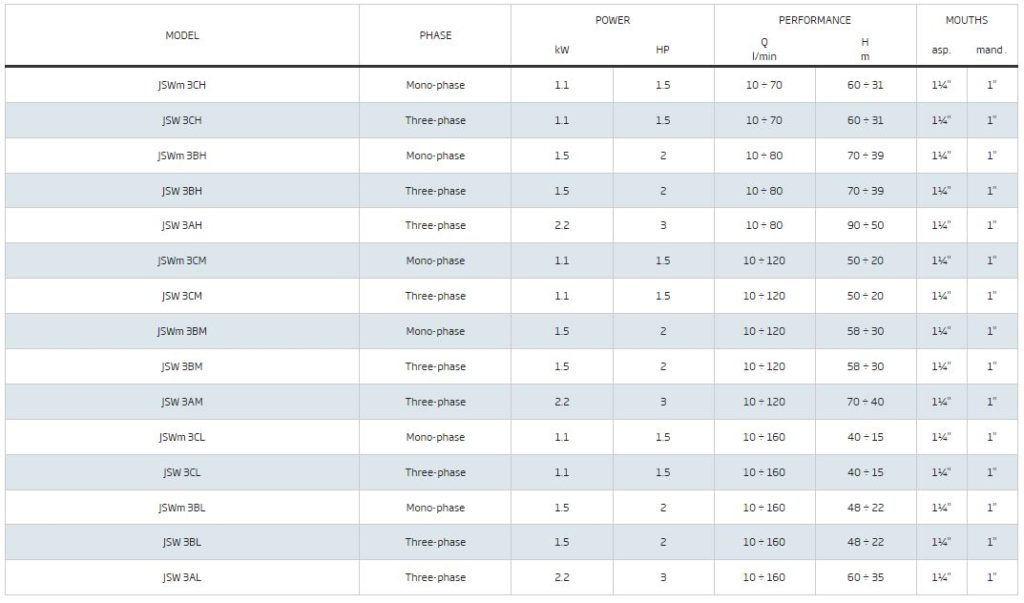Viewport: 1024px width, 603px height.
Task: Click the JSWm 3CM model name
Action: pyautogui.click(x=182, y=261)
